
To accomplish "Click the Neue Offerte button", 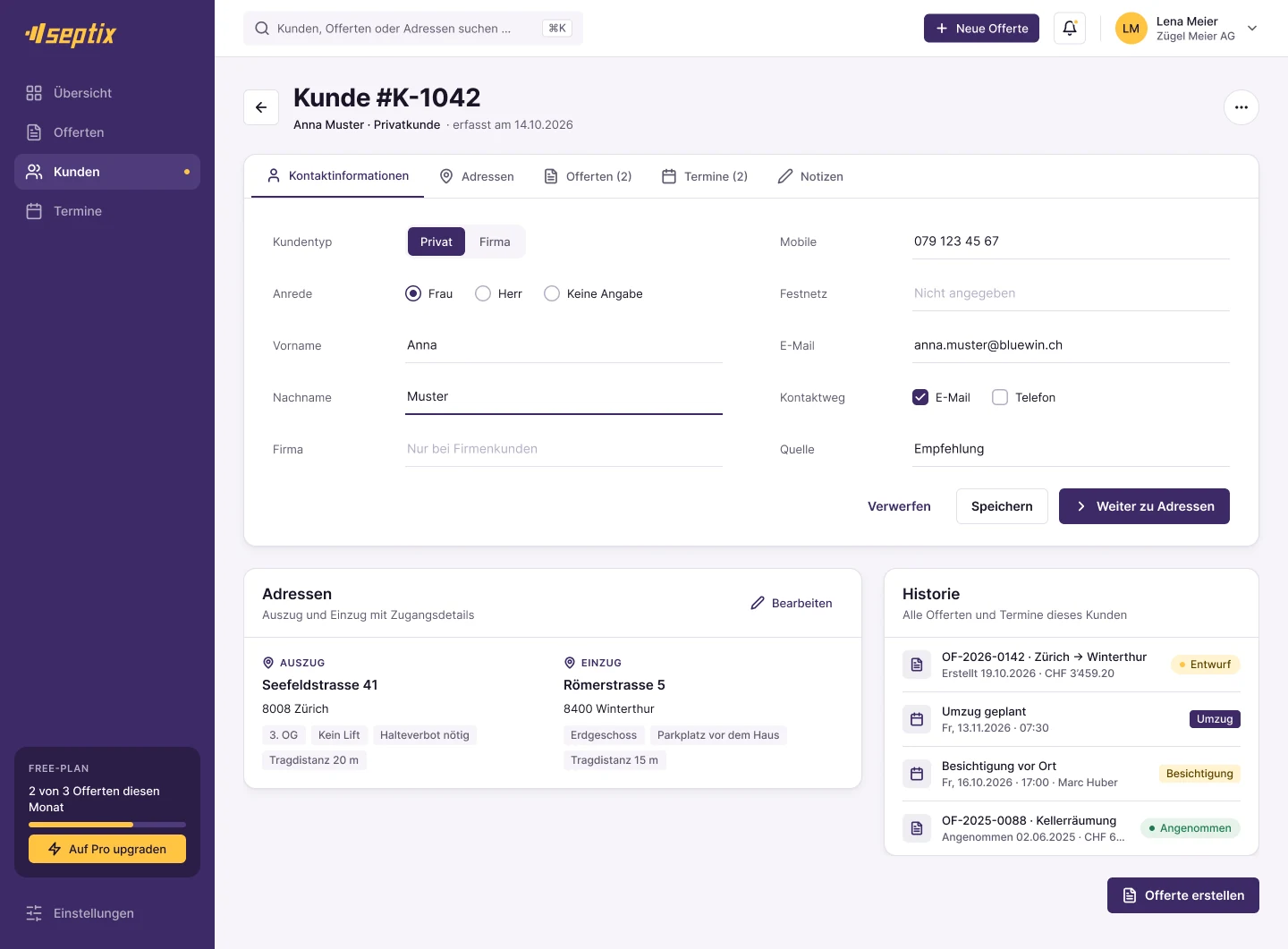I will point(981,29).
